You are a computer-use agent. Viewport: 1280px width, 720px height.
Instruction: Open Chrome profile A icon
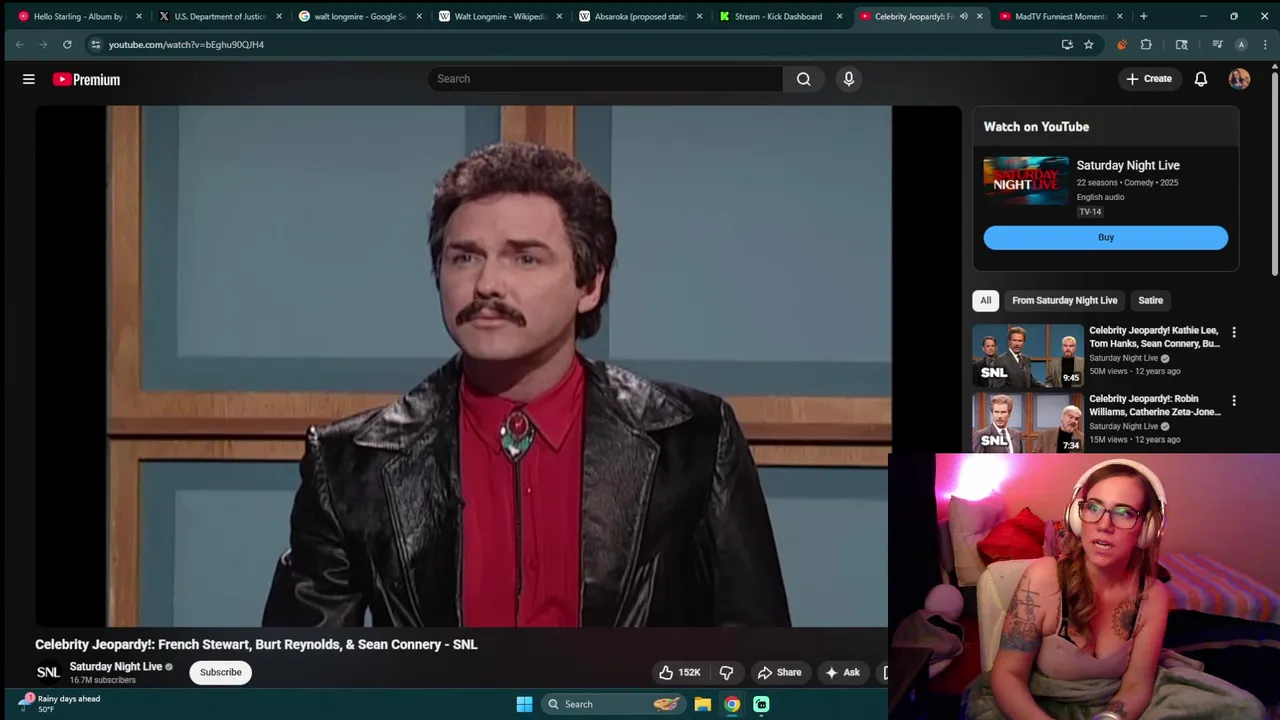tap(1241, 44)
